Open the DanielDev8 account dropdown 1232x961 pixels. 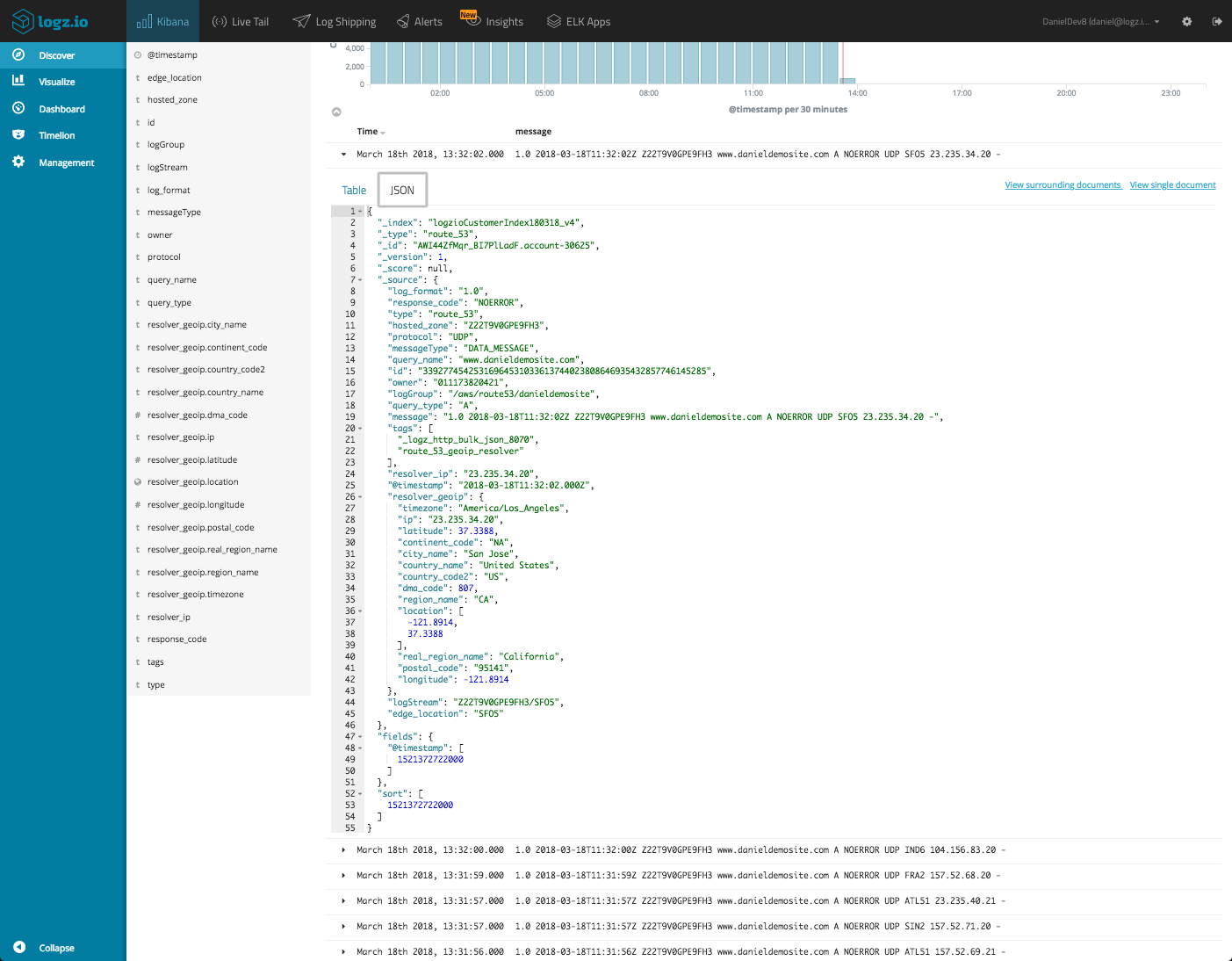click(x=1101, y=21)
